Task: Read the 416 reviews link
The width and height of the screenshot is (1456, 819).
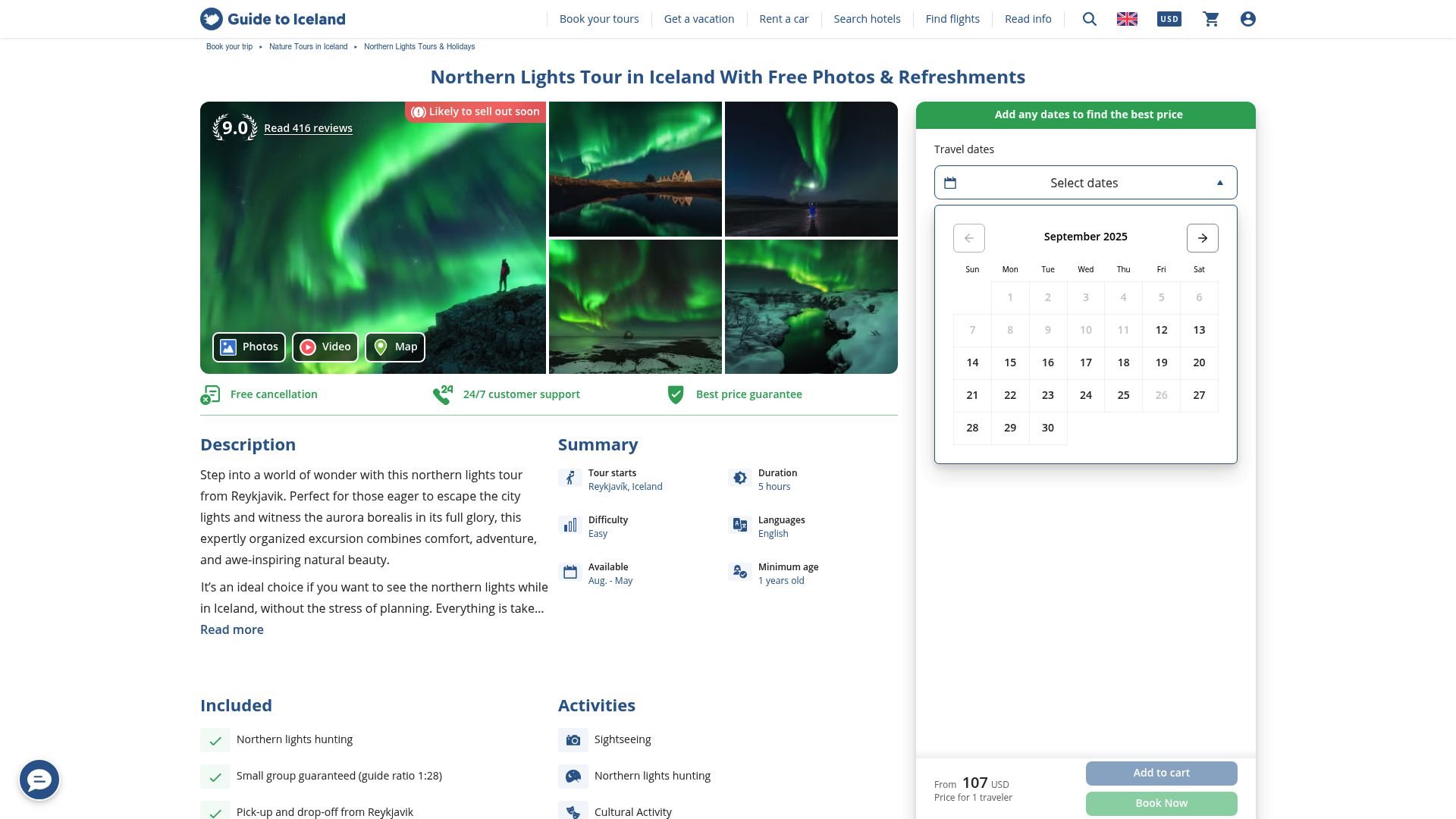Action: point(308,128)
